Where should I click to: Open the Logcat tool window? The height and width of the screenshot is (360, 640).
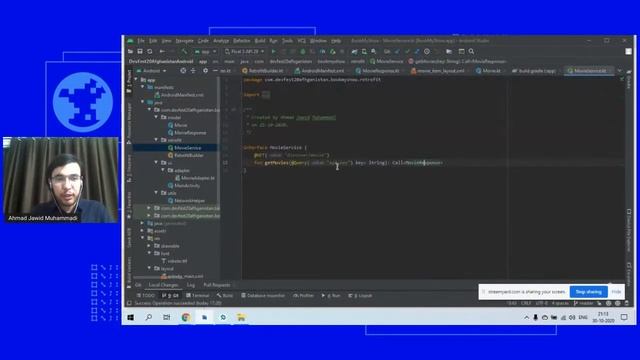pyautogui.click(x=360, y=296)
